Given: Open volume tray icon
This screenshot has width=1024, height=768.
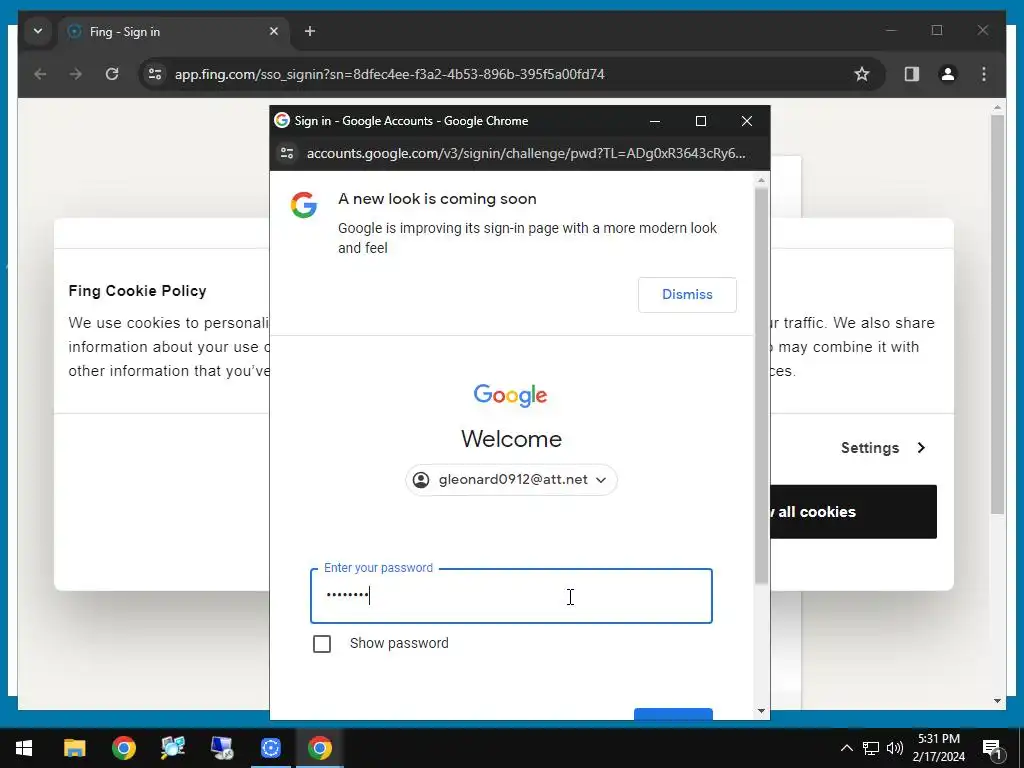Looking at the screenshot, I should click(895, 748).
